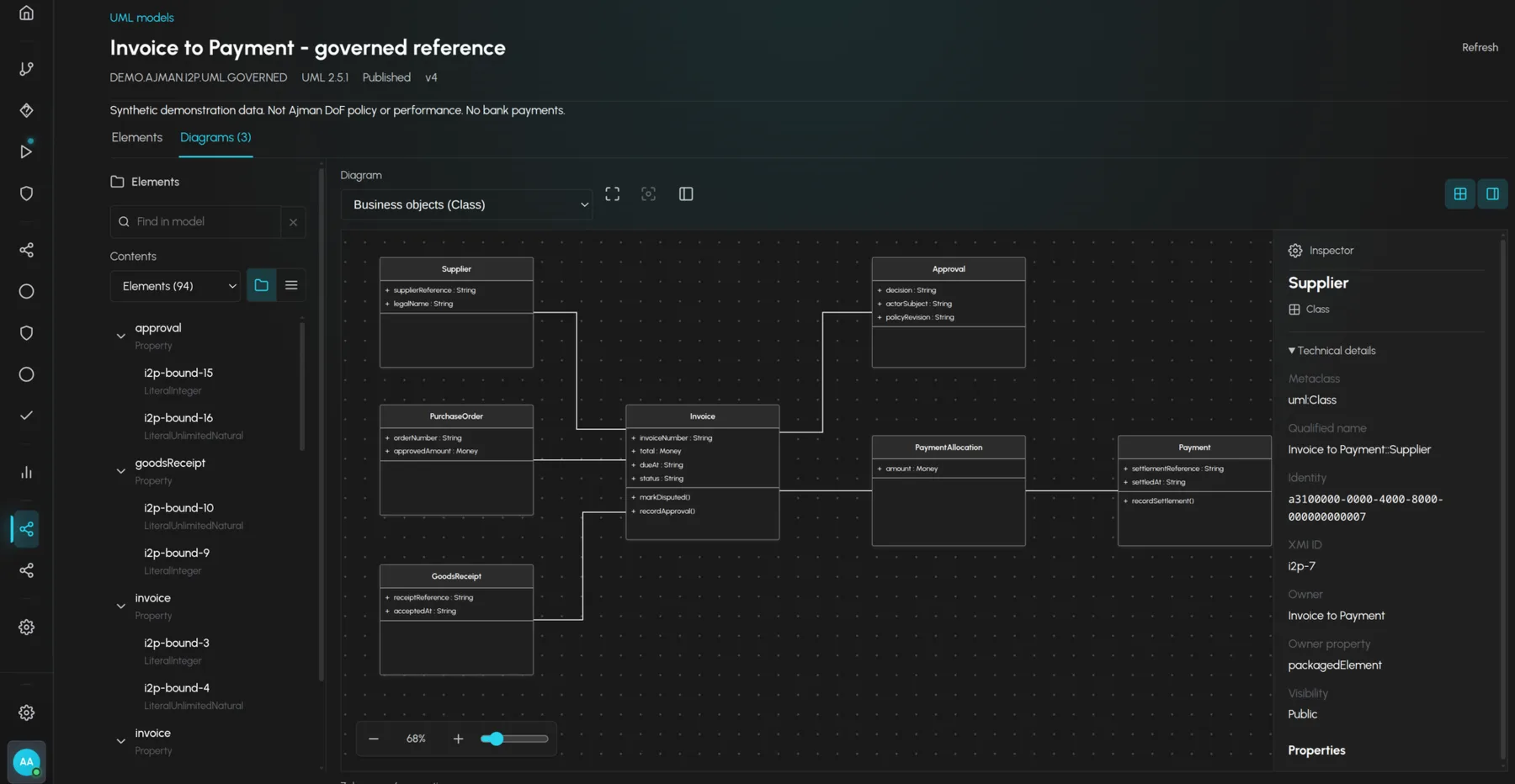Open the Elements (94) filter dropdown
The image size is (1515, 784).
click(176, 286)
